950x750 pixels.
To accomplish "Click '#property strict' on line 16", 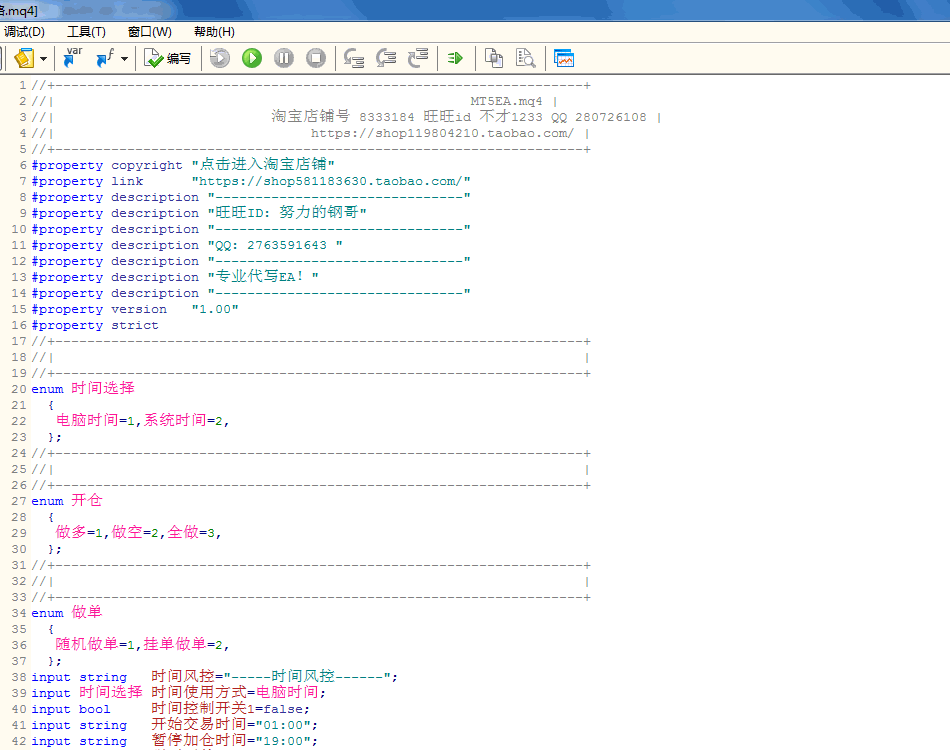I will (x=95, y=325).
